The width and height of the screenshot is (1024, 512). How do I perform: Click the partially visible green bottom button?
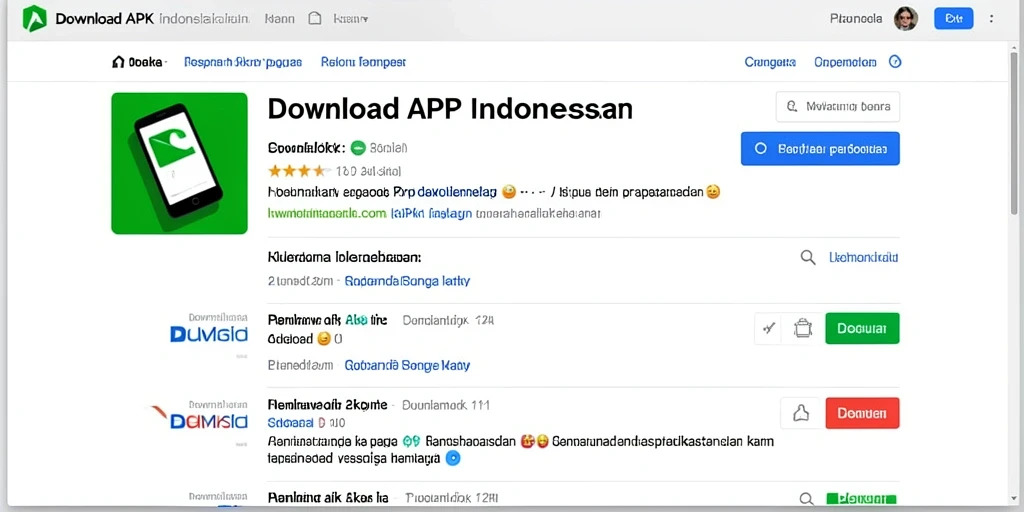[862, 499]
